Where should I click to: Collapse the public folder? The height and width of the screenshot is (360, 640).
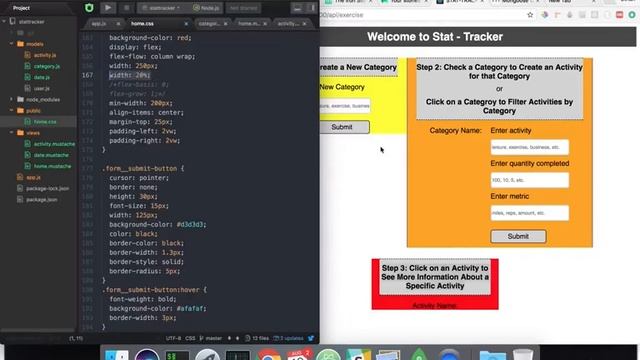(12, 110)
